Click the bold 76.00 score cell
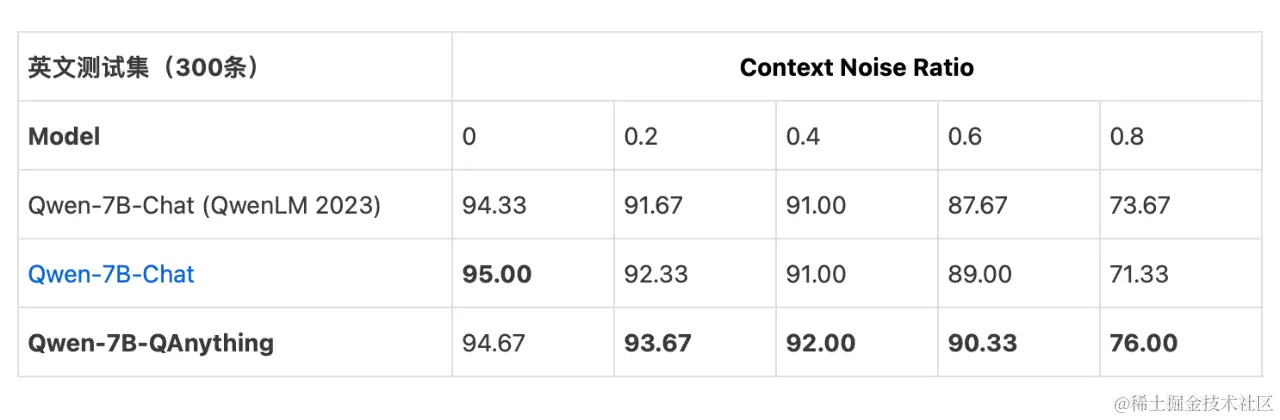Screen dimensions: 1280x420 (x=1144, y=343)
